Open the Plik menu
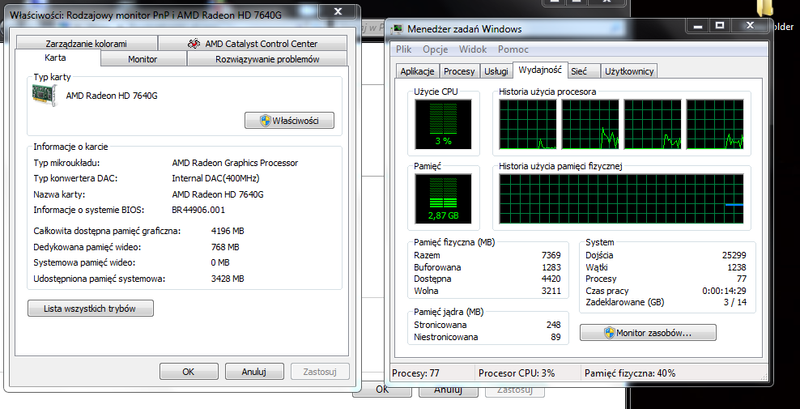This screenshot has width=800, height=409. (x=404, y=49)
